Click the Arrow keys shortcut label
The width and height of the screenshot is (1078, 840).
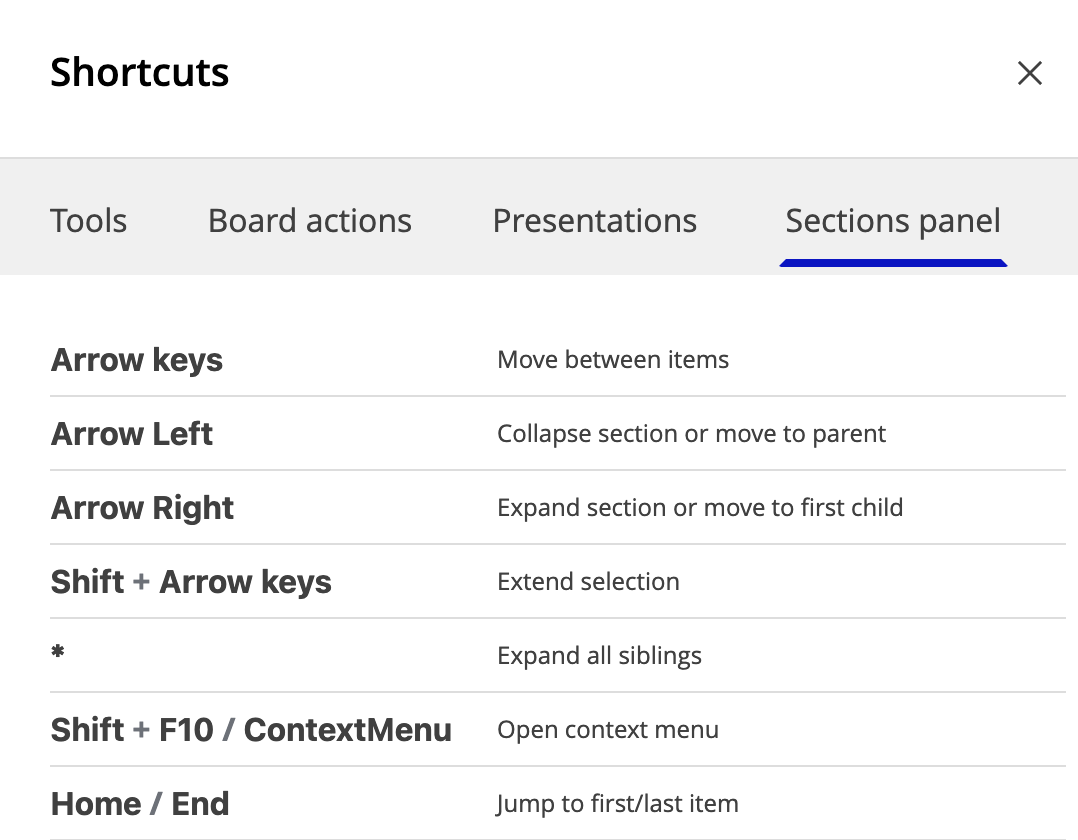click(137, 360)
